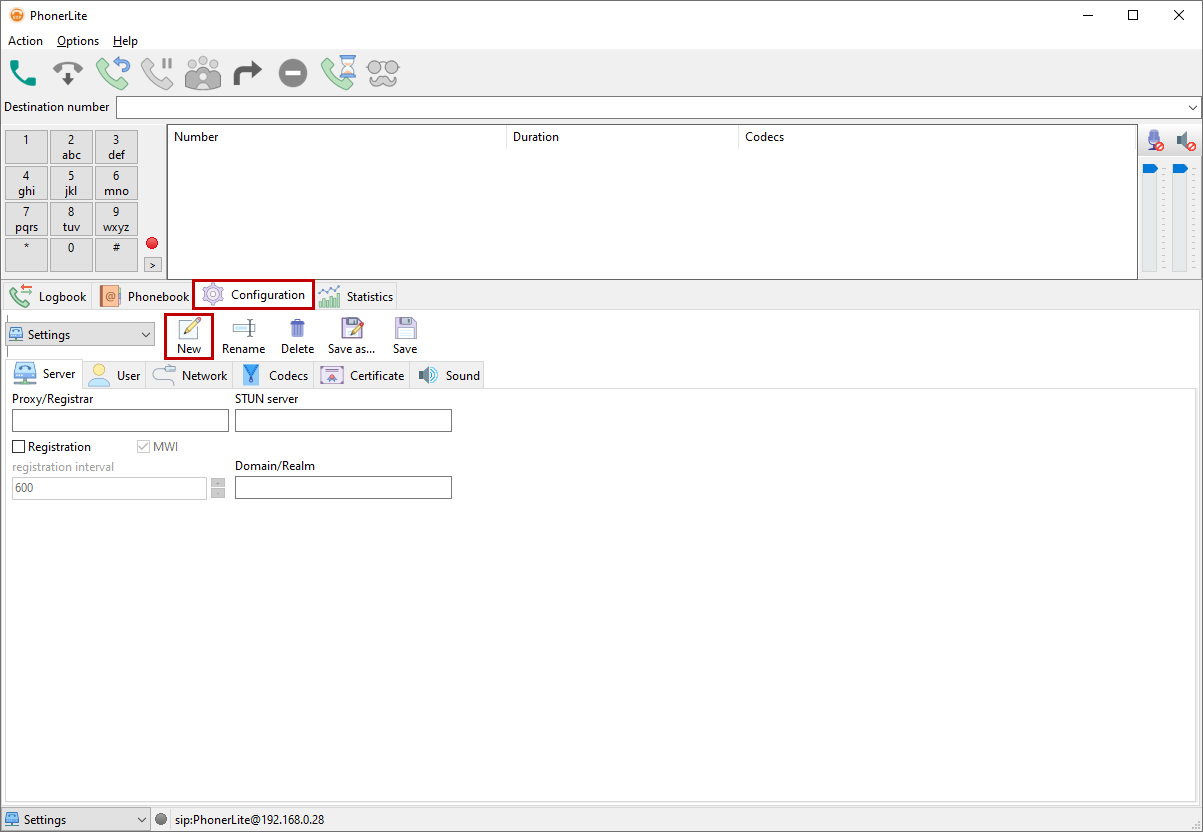
Task: Expand the Destination number dropdown
Action: (x=1193, y=107)
